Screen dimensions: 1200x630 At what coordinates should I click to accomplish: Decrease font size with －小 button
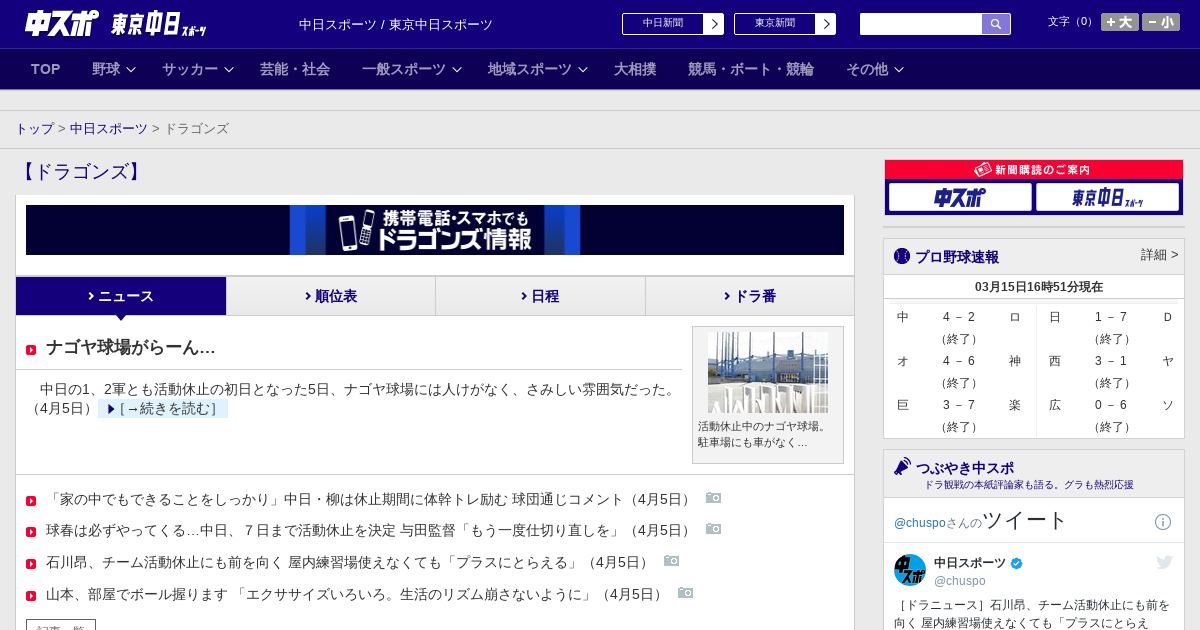(1161, 22)
